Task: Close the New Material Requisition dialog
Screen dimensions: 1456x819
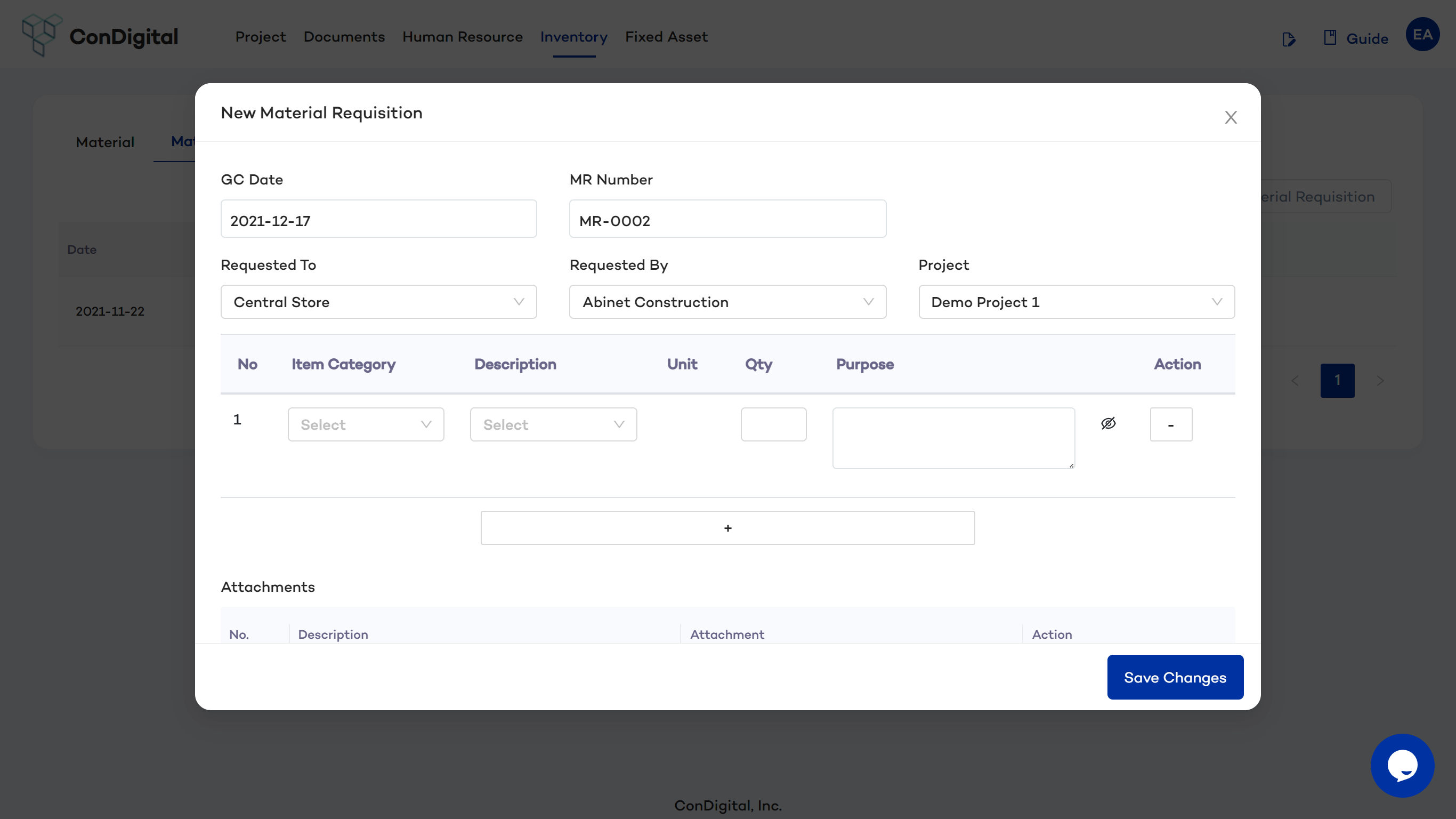Action: coord(1231,117)
